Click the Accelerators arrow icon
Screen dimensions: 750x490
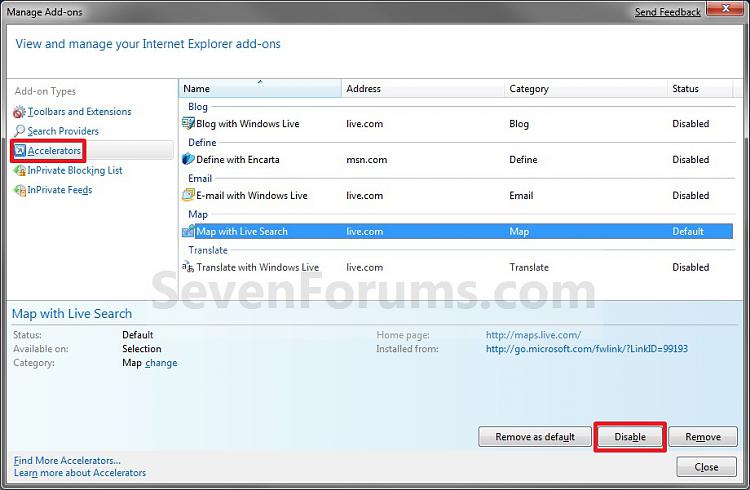click(20, 151)
